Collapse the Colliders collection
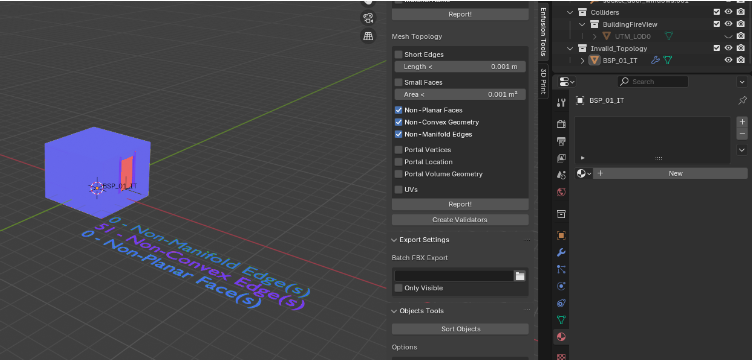 click(x=570, y=12)
